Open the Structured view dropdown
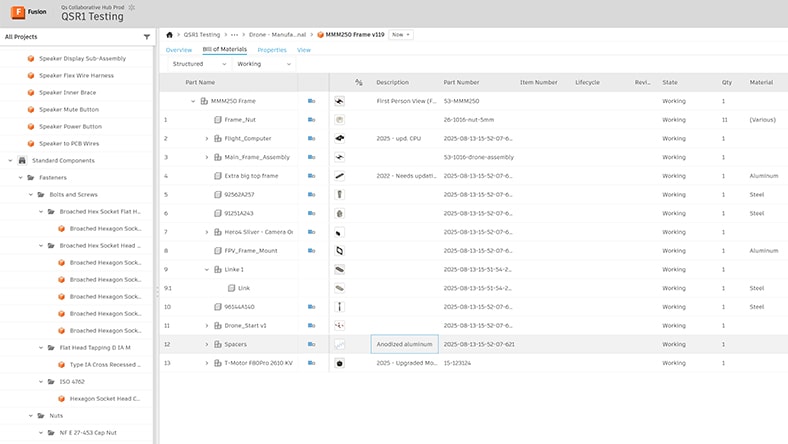 pos(196,63)
